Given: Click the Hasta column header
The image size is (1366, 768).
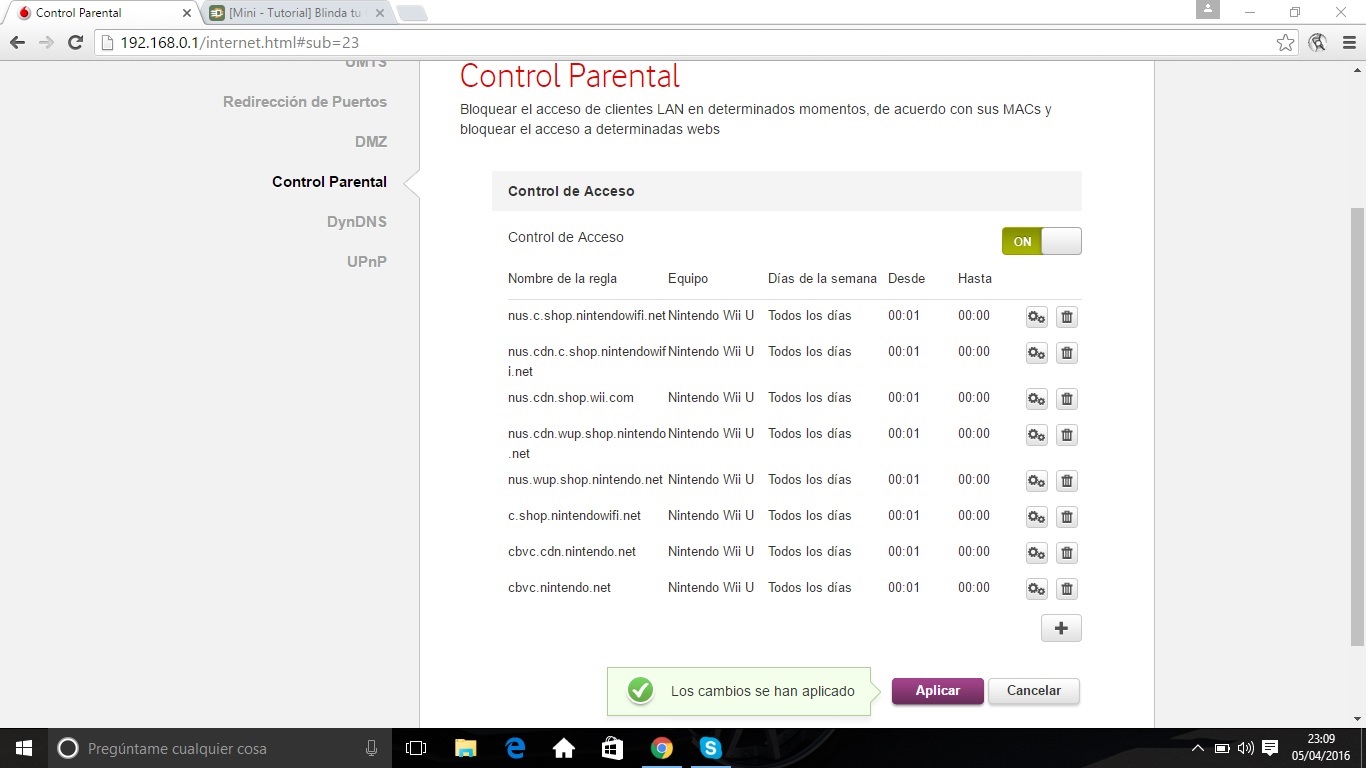Looking at the screenshot, I should coord(975,279).
